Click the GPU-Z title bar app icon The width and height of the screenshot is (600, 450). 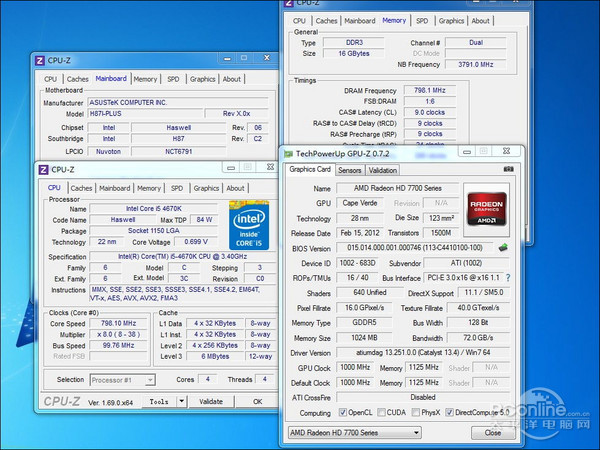288,154
